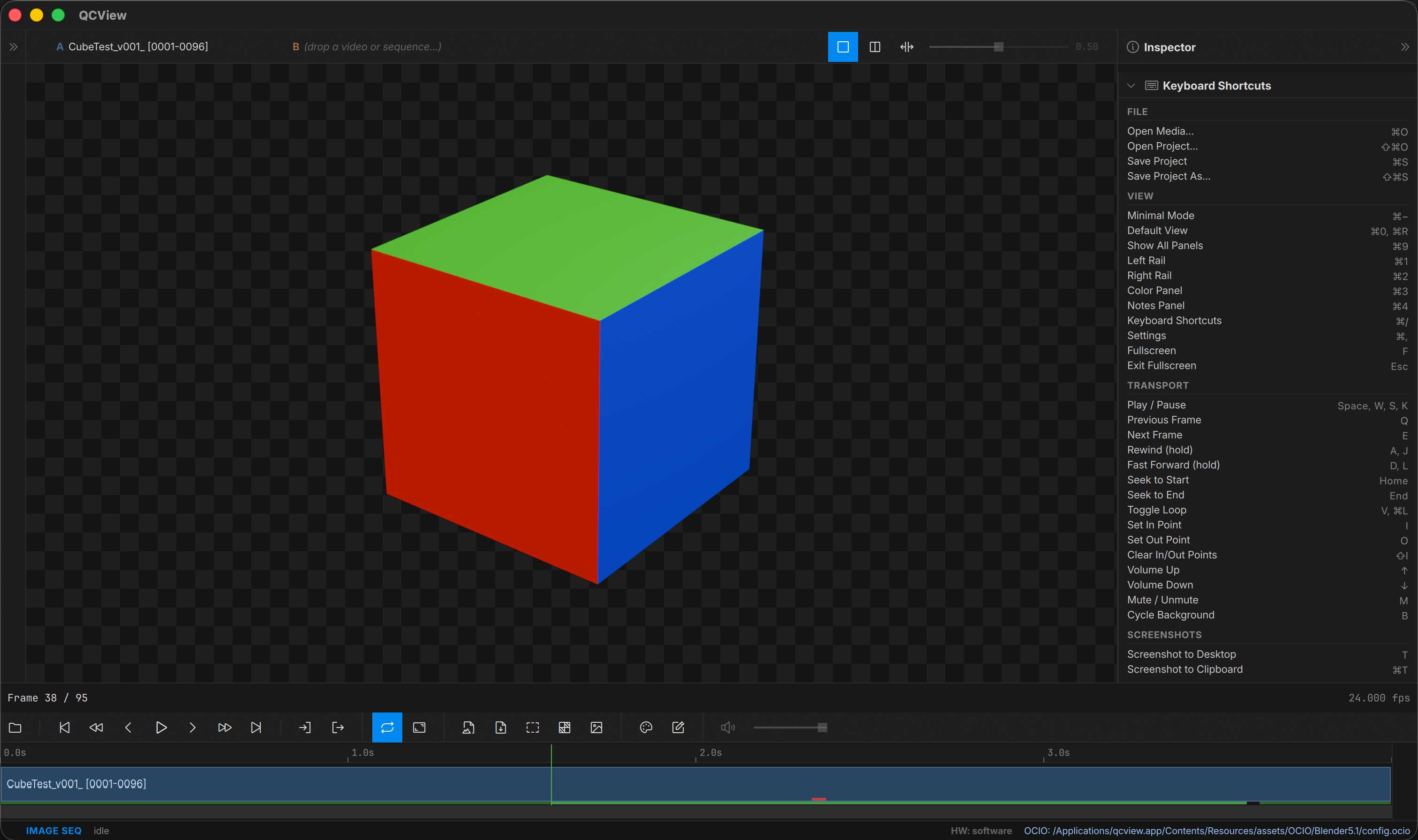Click the checkerboard background icon
The image size is (1418, 840).
point(565,727)
